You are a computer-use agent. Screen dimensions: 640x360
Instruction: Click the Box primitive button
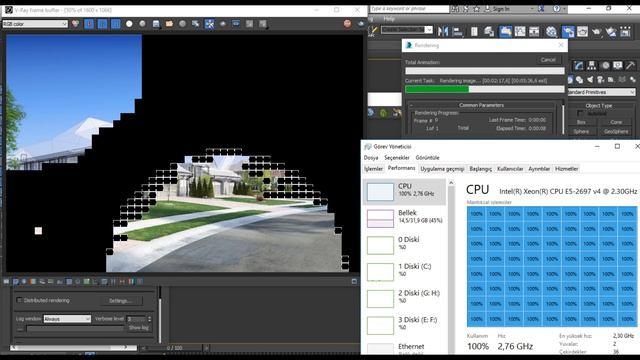coord(581,122)
